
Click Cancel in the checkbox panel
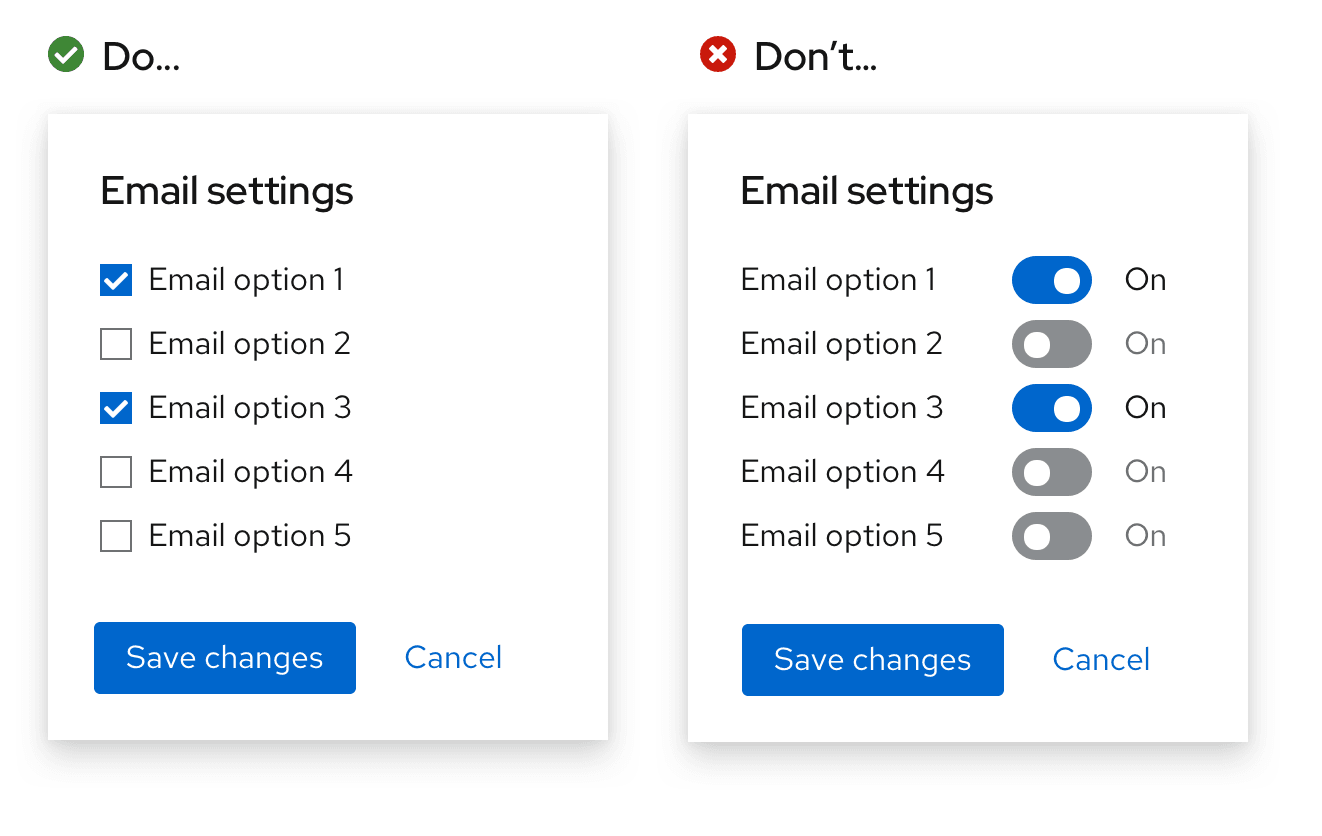[x=453, y=658]
